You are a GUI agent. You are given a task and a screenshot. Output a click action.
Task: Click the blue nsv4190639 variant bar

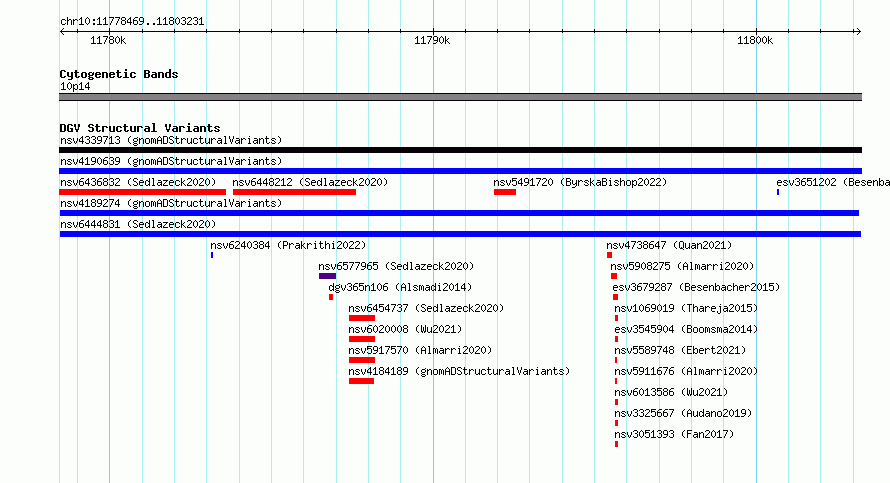[x=460, y=171]
